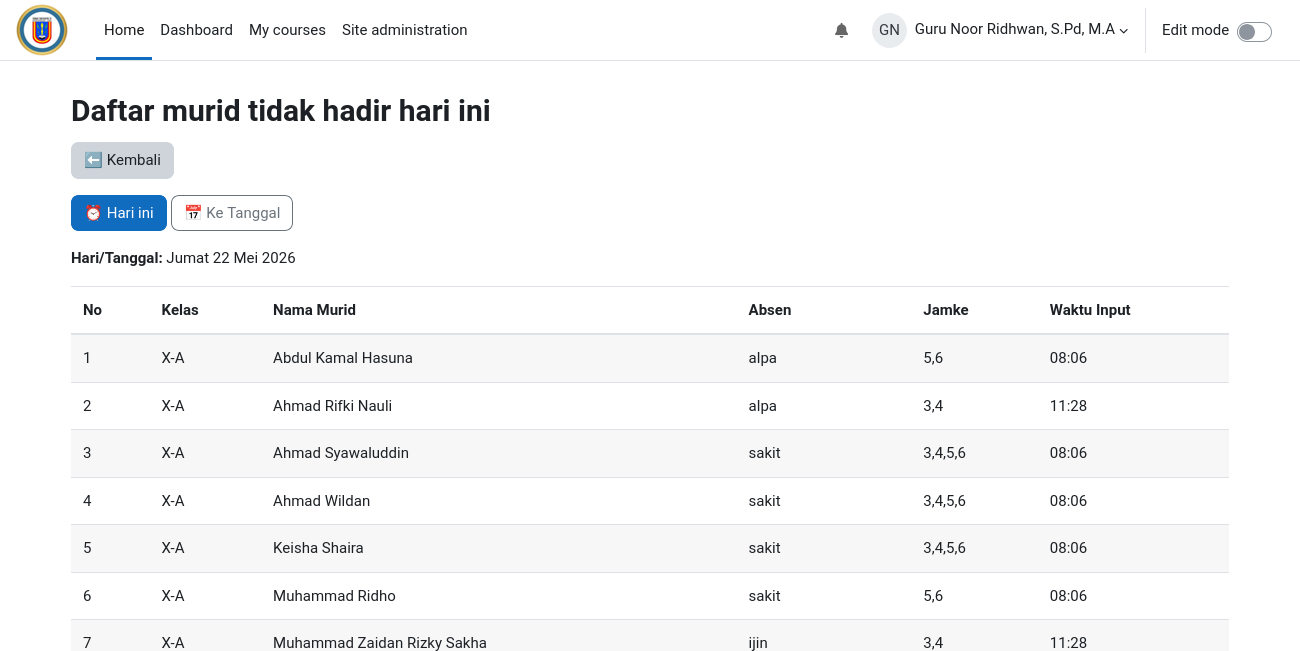Viewport: 1300px width, 651px height.
Task: Click the Nama Murid column header
Action: click(x=314, y=310)
